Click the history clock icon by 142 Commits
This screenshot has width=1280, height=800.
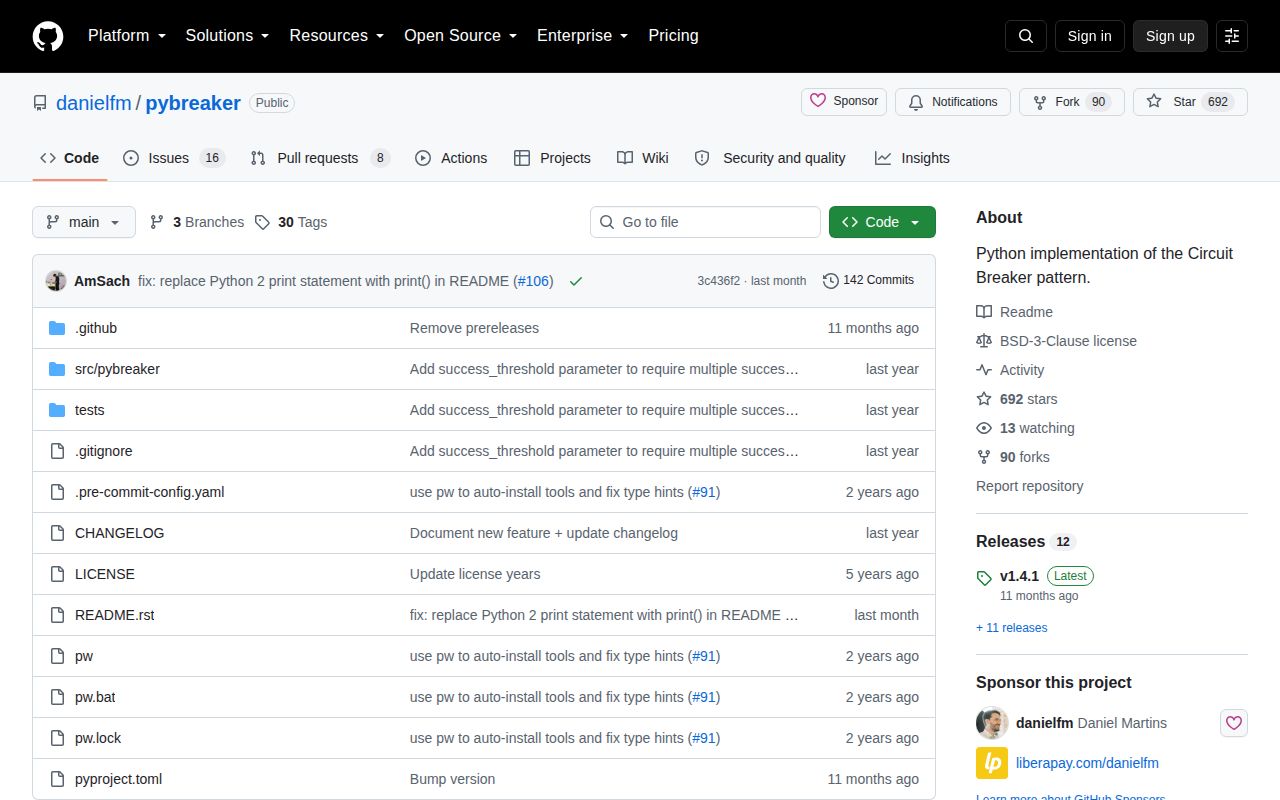pos(830,281)
